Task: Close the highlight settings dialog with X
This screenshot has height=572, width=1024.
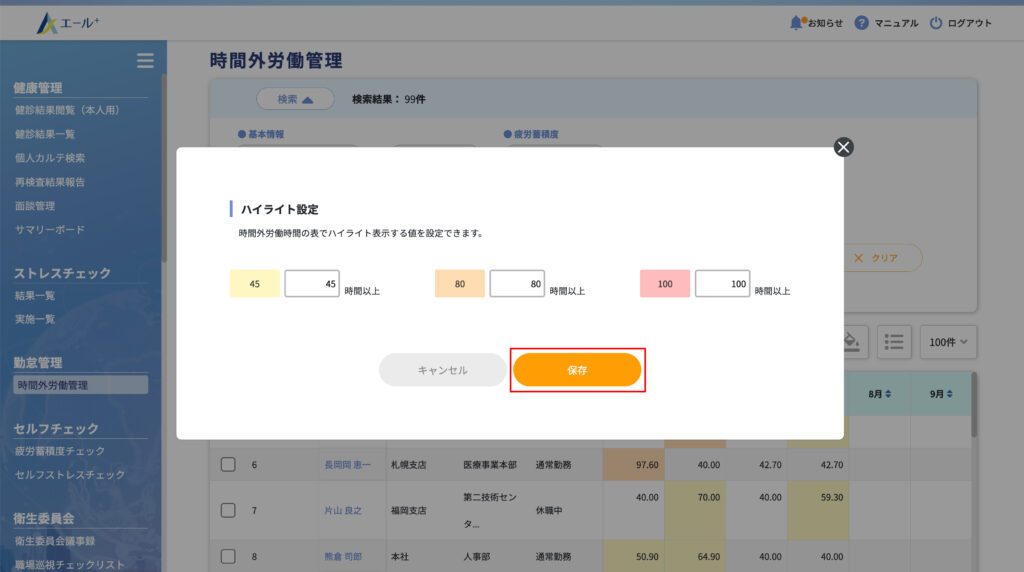Action: pos(843,147)
